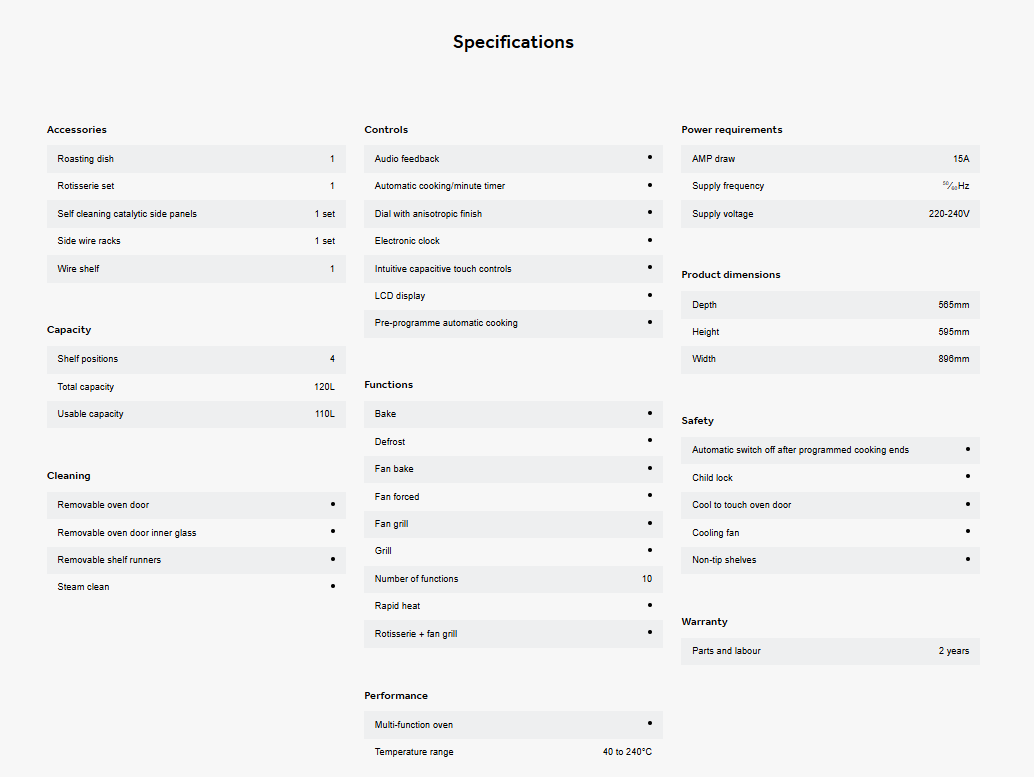The height and width of the screenshot is (777, 1034).
Task: Click the bullet dot beside Audio feedback
Action: (649, 157)
